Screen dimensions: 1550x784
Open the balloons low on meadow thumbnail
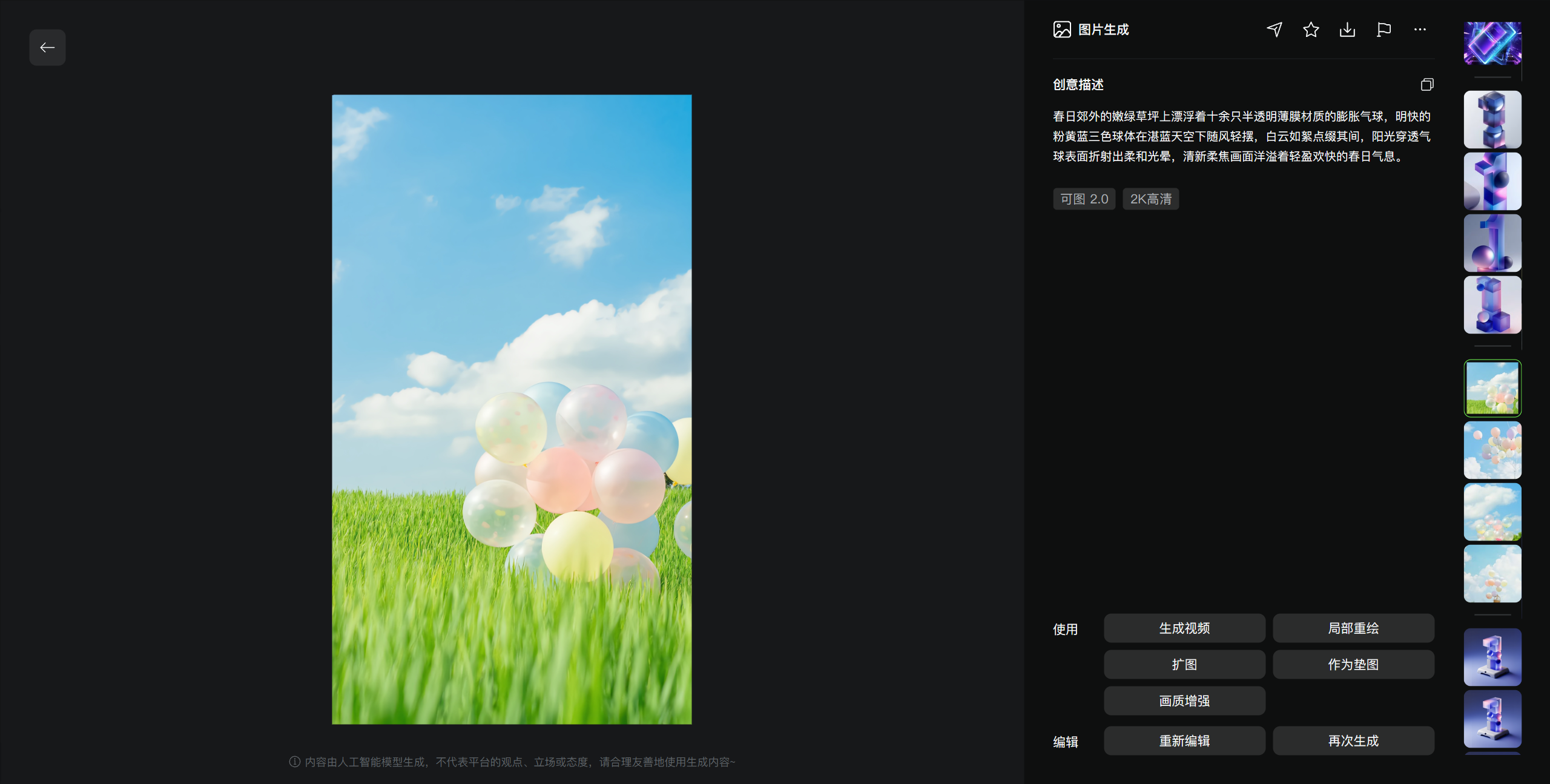(1492, 512)
